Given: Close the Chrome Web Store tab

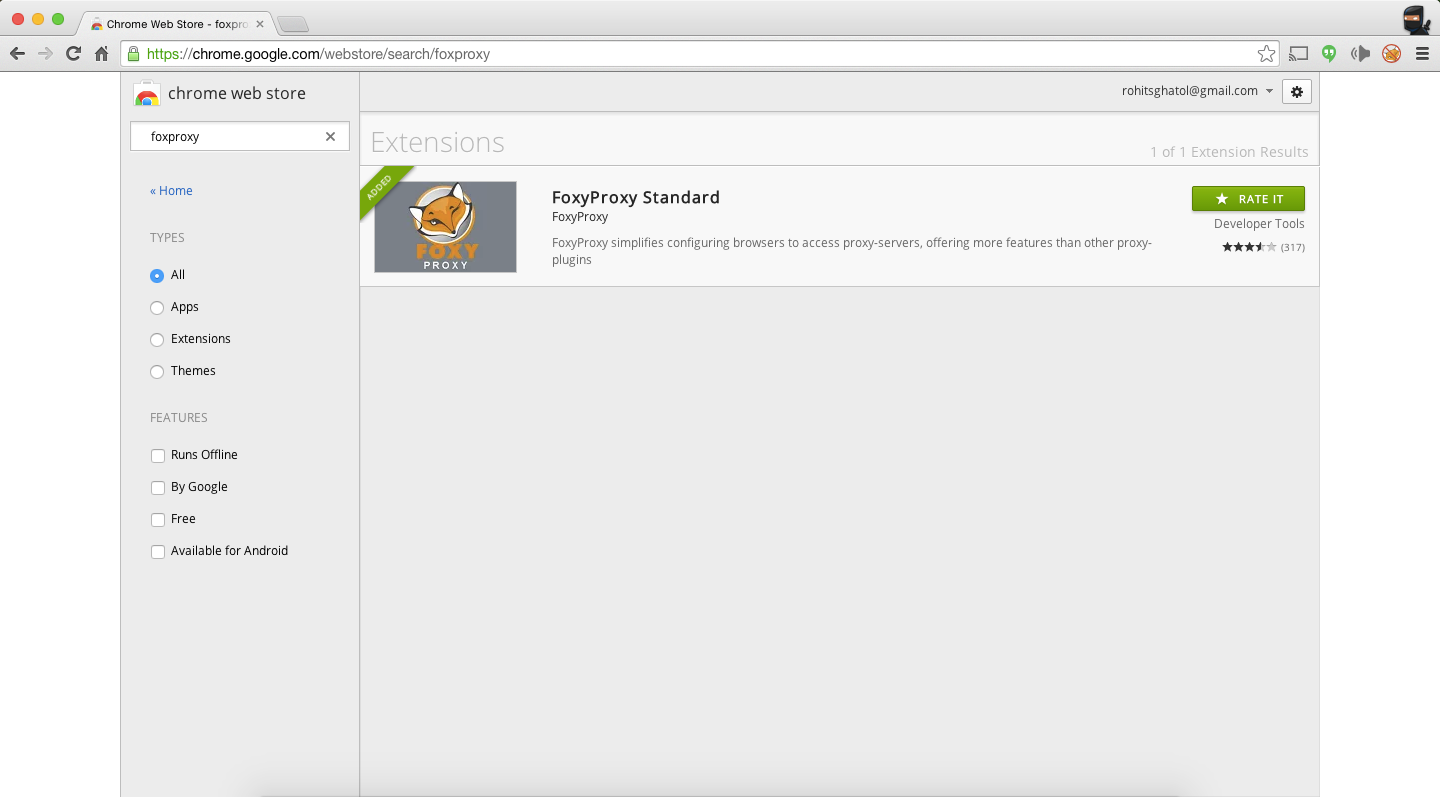Looking at the screenshot, I should pos(260,24).
